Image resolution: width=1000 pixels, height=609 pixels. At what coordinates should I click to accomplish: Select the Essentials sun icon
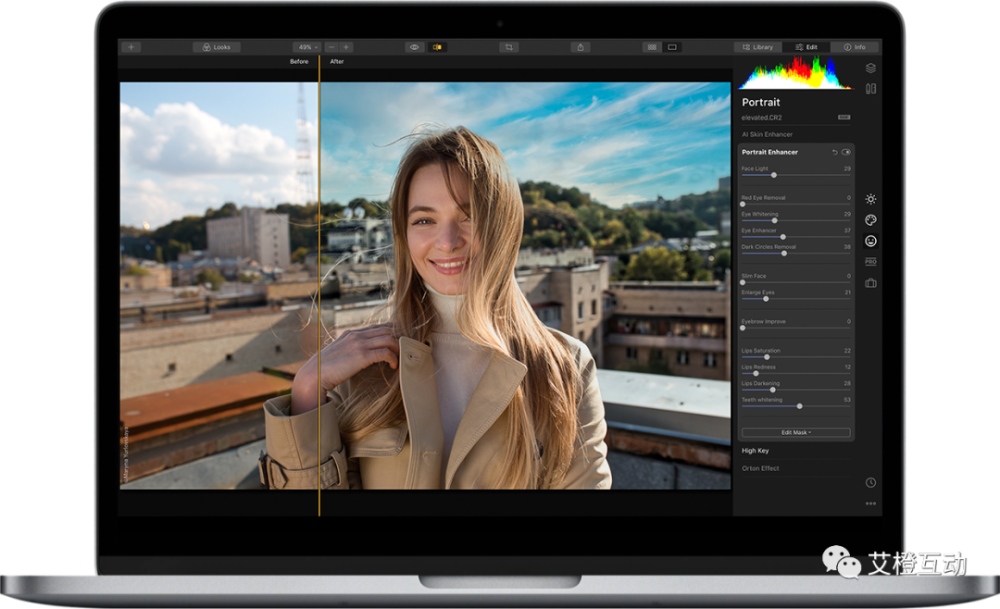point(870,199)
